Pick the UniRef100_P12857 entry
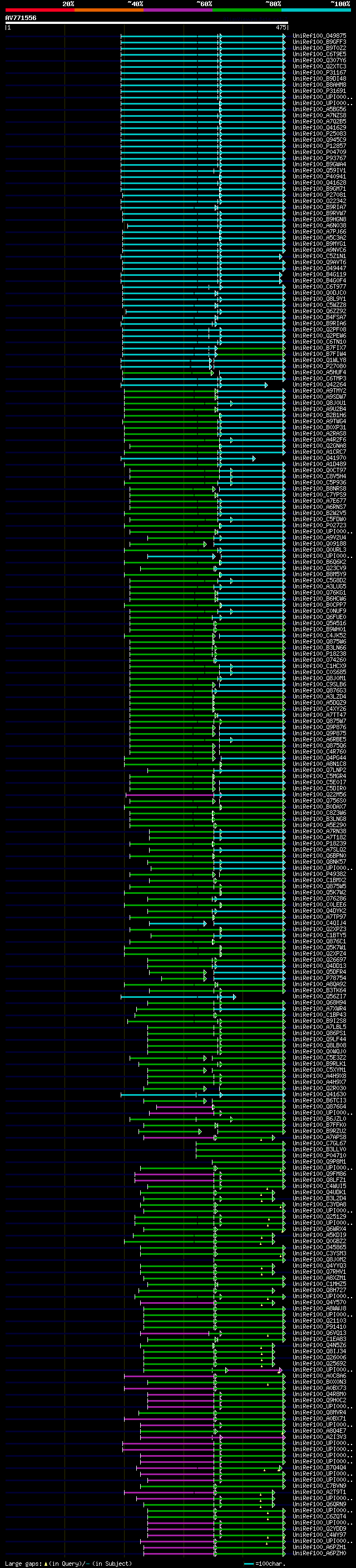 tap(319, 146)
